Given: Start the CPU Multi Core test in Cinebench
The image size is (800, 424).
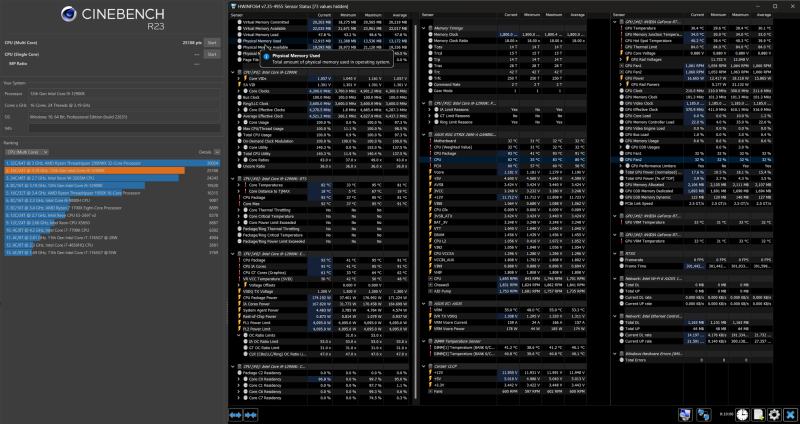Looking at the screenshot, I should click(212, 43).
